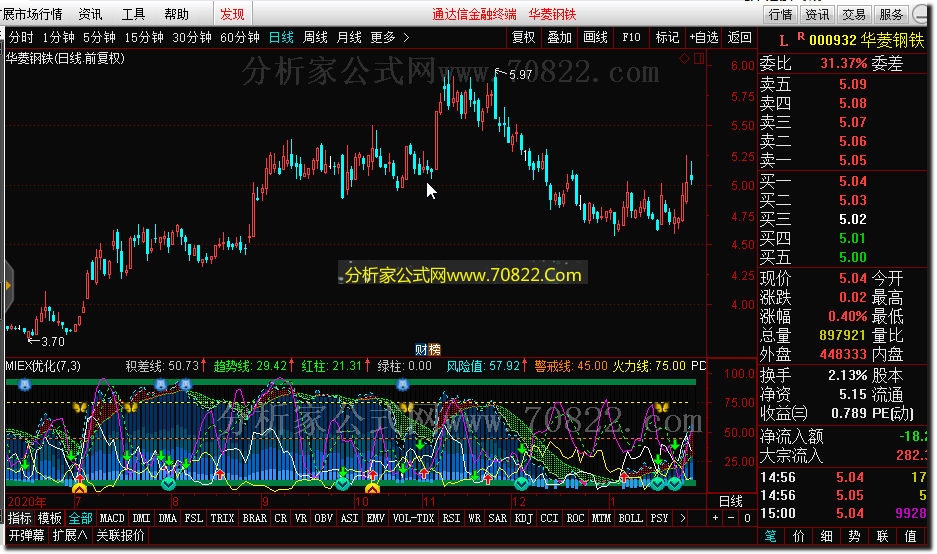Expand the left side panel arrow
This screenshot has width=937, height=554.
(8, 286)
